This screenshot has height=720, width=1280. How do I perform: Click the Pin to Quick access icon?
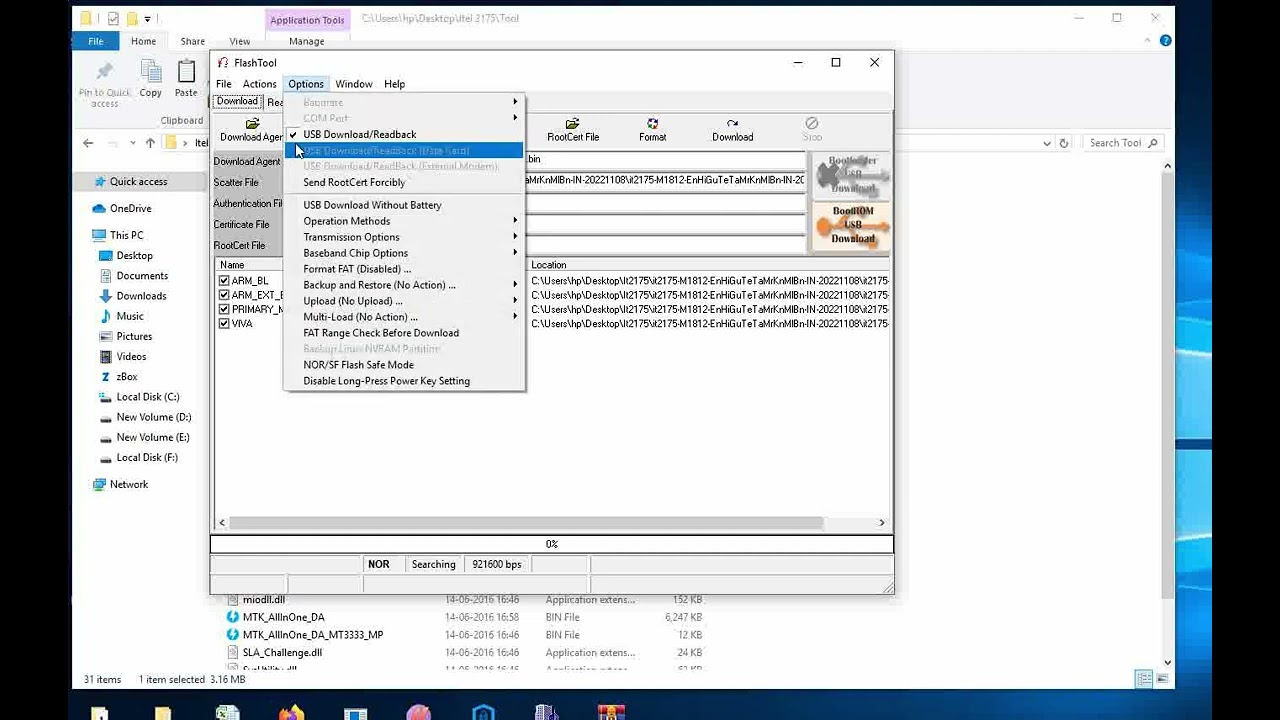point(104,84)
